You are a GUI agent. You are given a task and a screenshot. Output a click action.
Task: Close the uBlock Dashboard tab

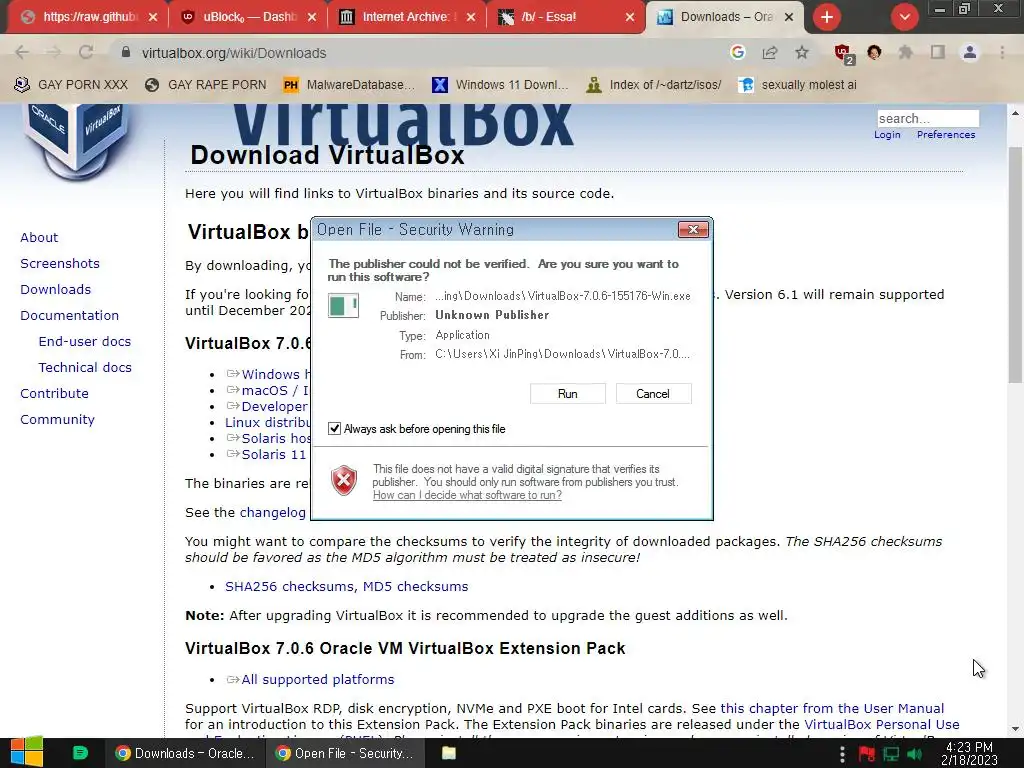[312, 17]
